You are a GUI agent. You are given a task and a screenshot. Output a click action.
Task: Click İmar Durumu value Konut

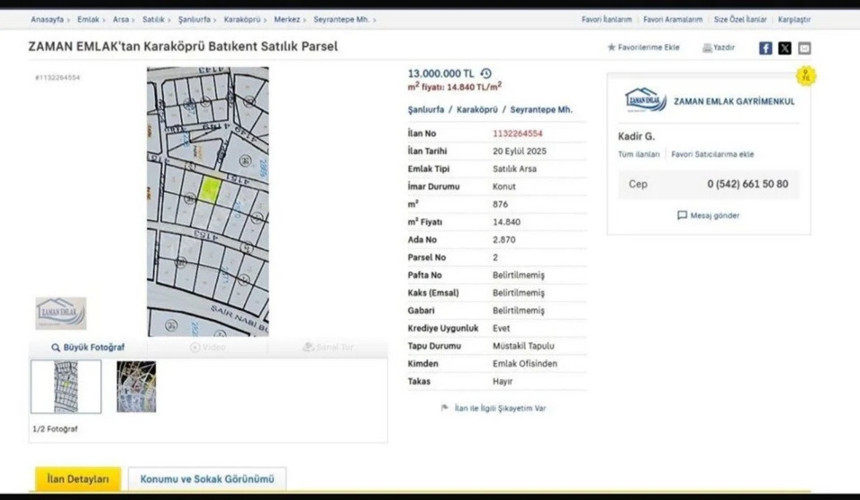click(x=504, y=186)
